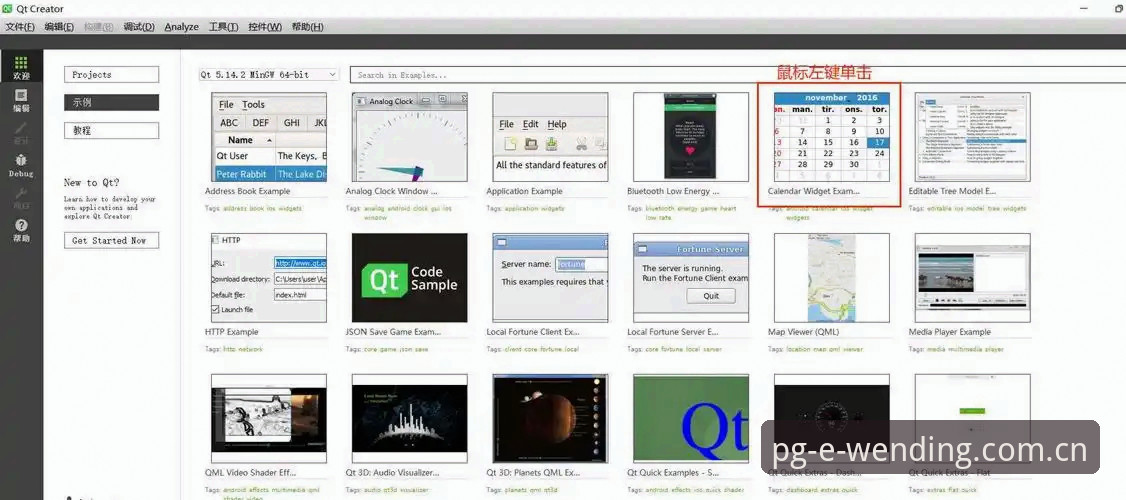1126x500 pixels.
Task: Open the 工具(T) menu
Action: 223,27
